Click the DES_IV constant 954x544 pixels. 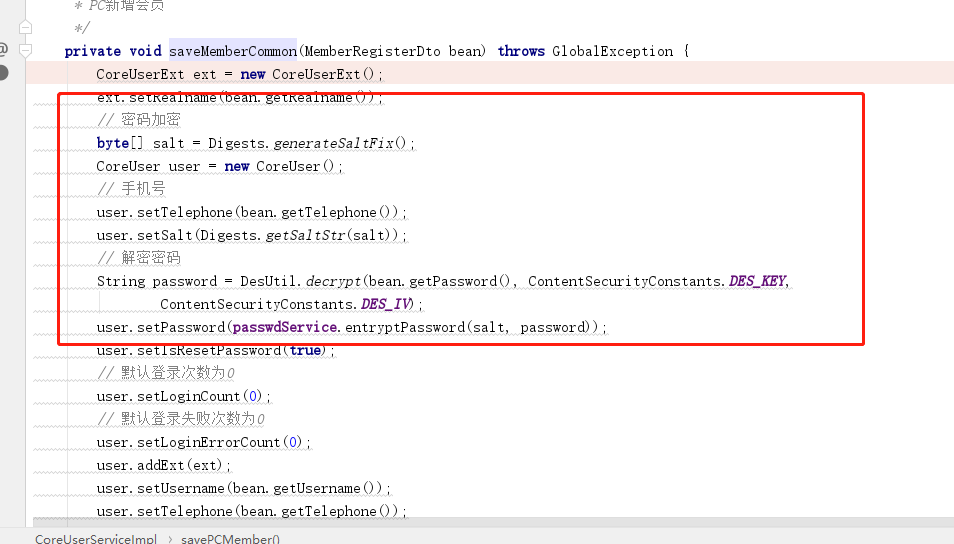(385, 304)
